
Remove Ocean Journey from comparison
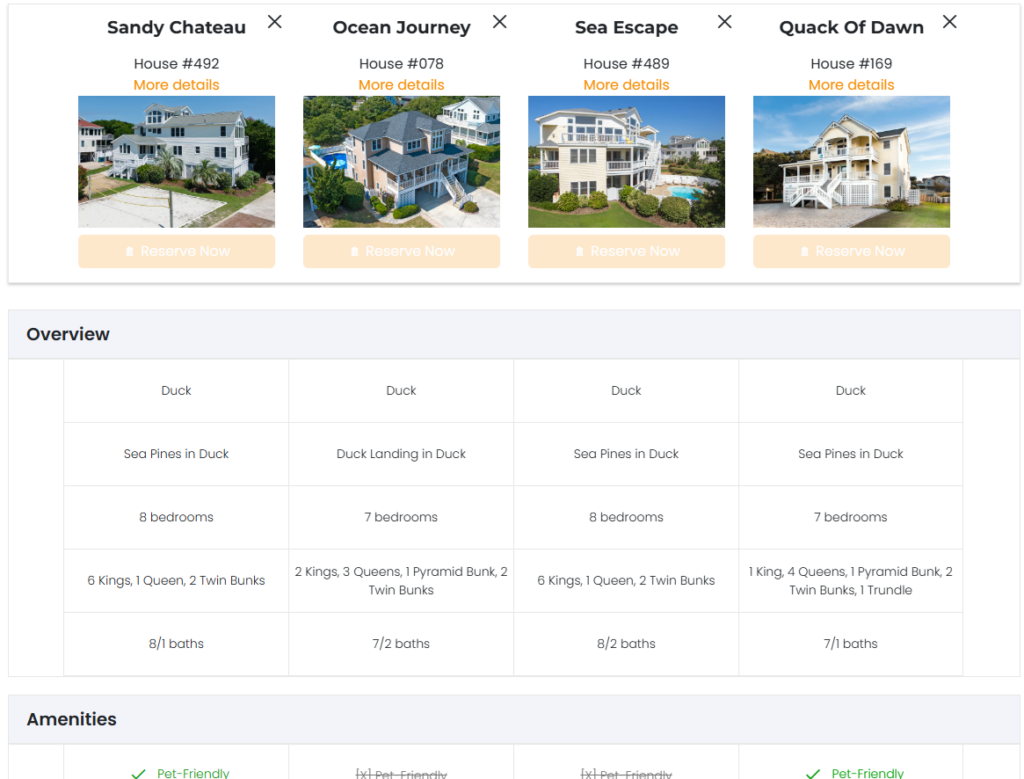point(500,22)
